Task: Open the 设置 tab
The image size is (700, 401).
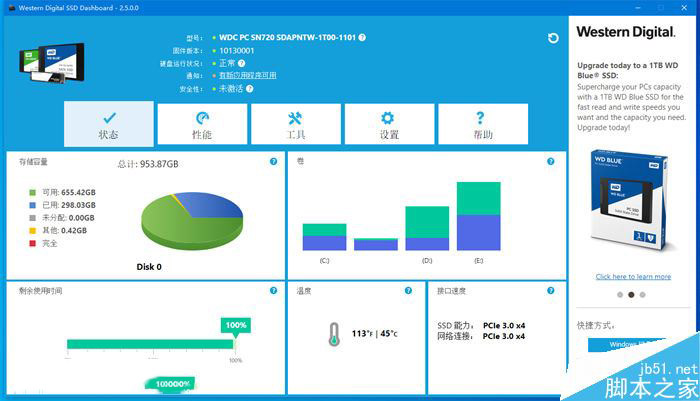Action: coord(389,124)
